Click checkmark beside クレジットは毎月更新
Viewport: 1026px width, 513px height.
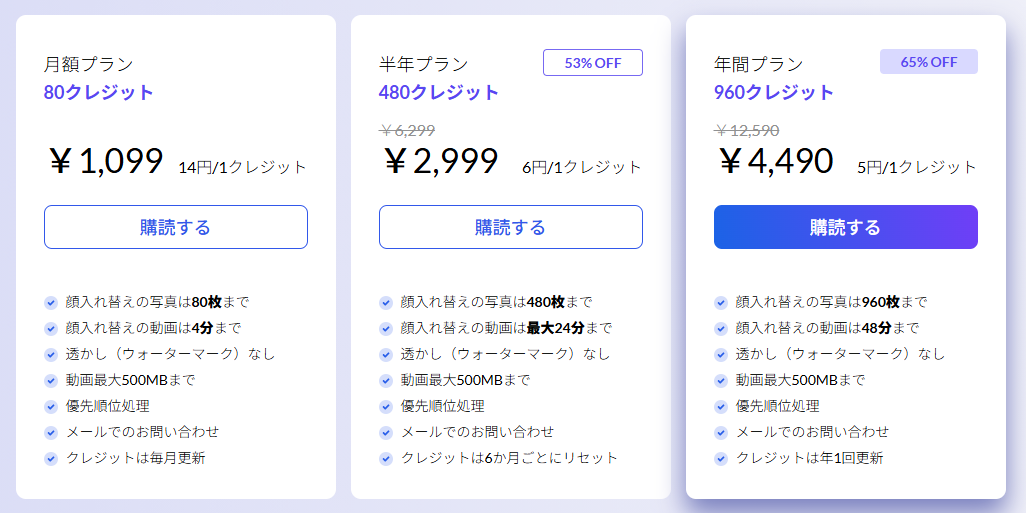[51, 459]
